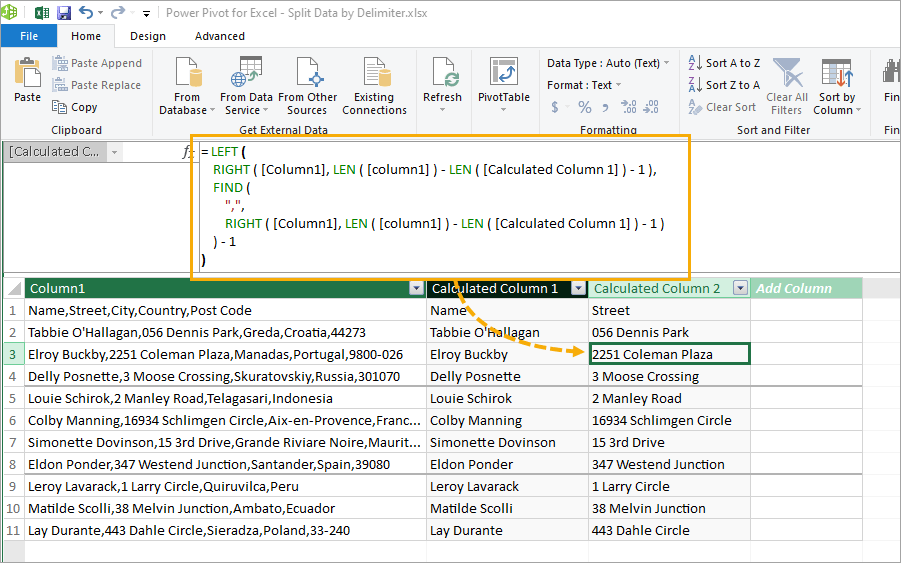The height and width of the screenshot is (563, 901).
Task: Click the Sort by Column icon
Action: (x=837, y=72)
